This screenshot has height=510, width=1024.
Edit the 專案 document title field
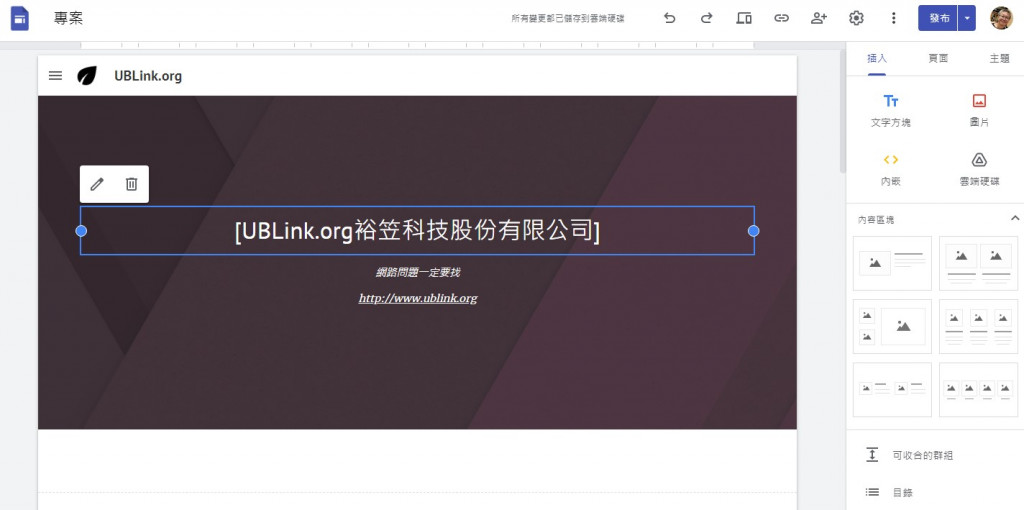click(69, 18)
